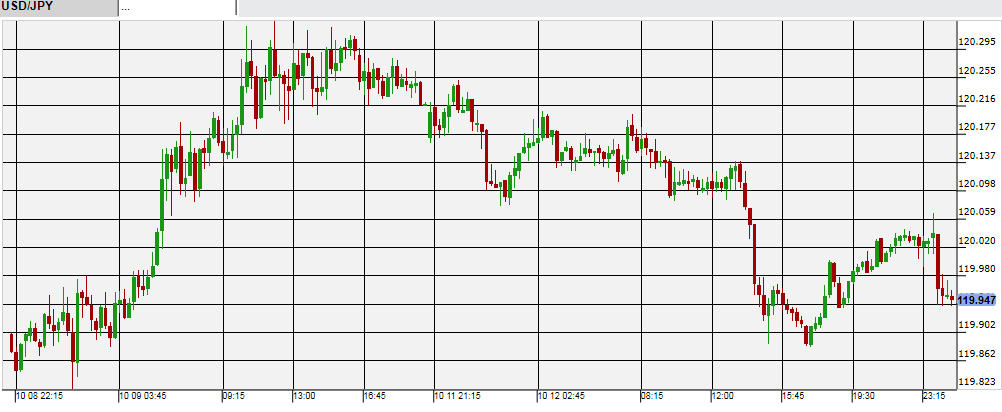The height and width of the screenshot is (412, 1002).
Task: Click the 120.216 price axis label
Action: 977,99
